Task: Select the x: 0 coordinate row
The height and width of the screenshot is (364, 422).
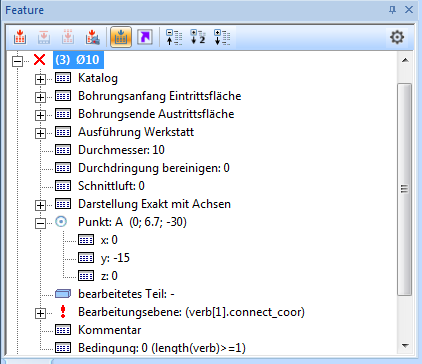Action: [x=109, y=240]
